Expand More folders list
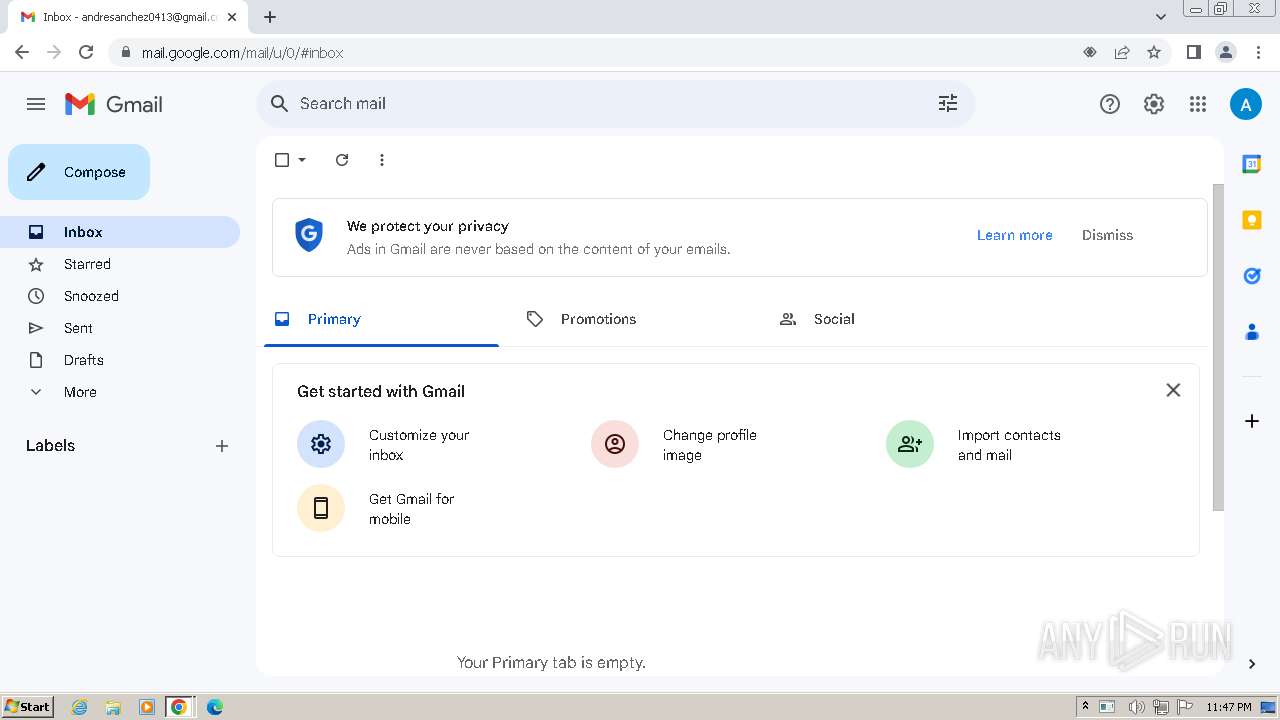This screenshot has height=720, width=1280. [x=120, y=392]
